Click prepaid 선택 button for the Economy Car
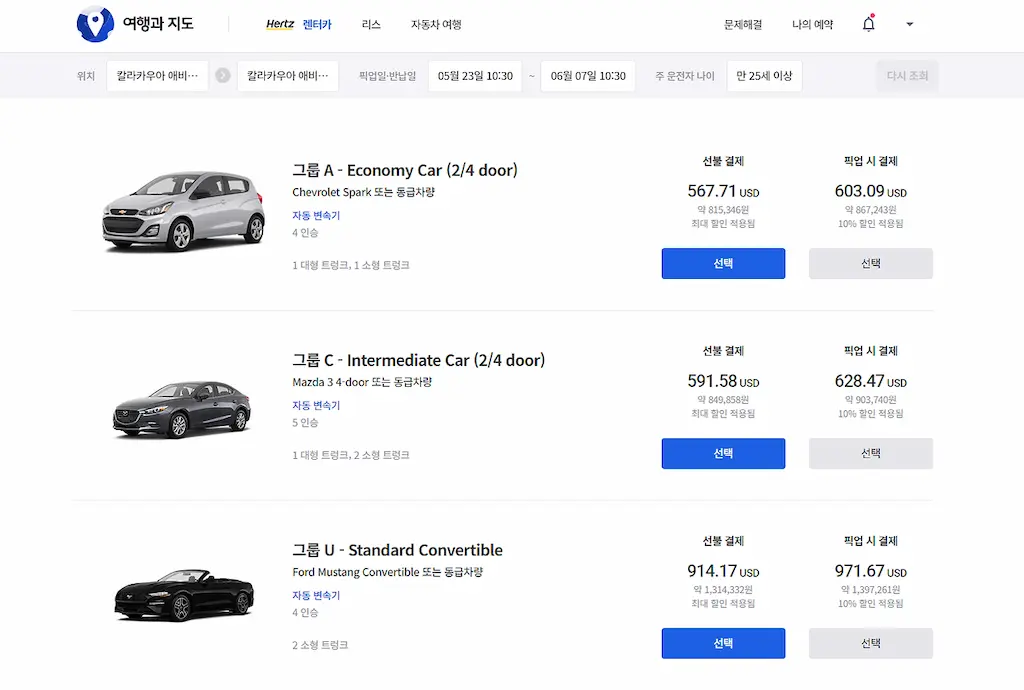The image size is (1024, 690). tap(723, 263)
